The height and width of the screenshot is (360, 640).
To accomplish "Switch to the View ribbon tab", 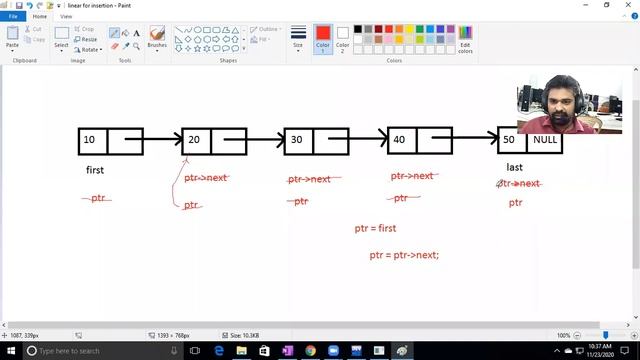I will coord(66,16).
